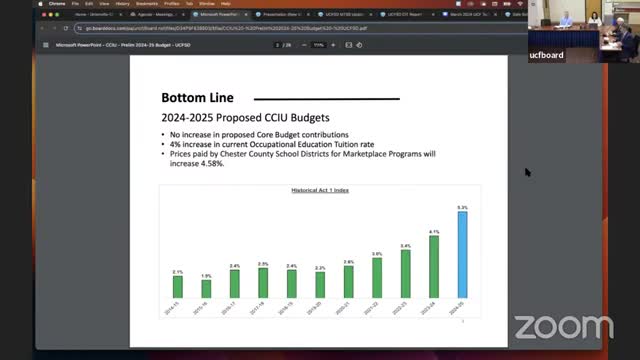640x360 pixels.
Task: Click the 'No increase in proposed Core Budget' bullet
Action: click(x=259, y=135)
